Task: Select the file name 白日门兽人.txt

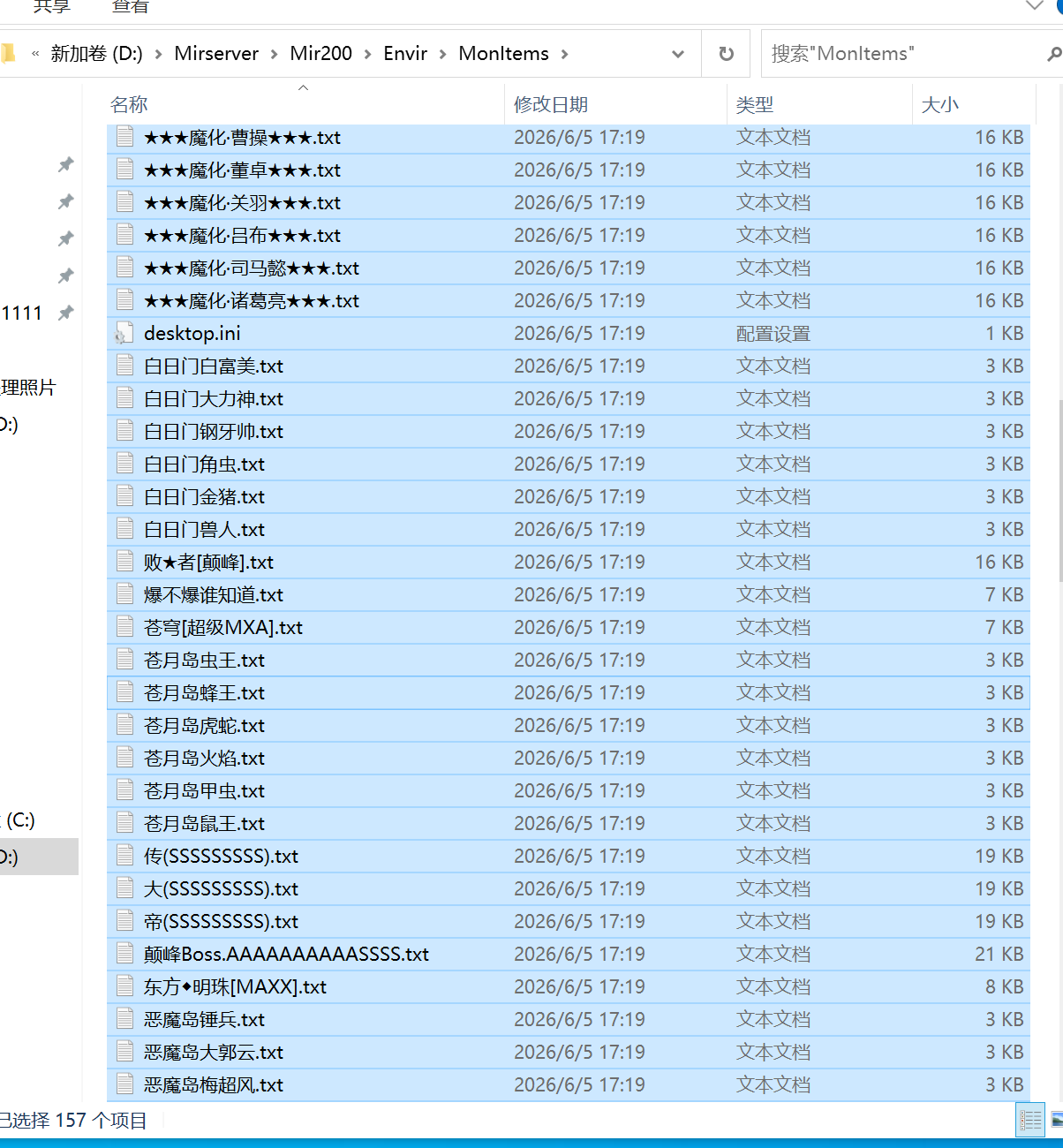Action: (x=204, y=529)
